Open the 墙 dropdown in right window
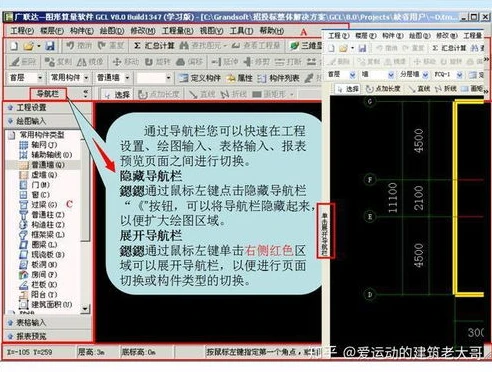 391,75
